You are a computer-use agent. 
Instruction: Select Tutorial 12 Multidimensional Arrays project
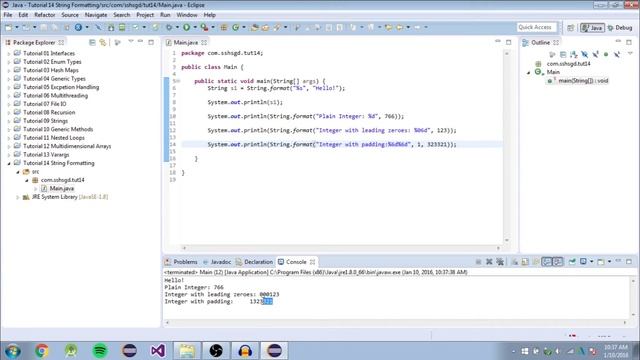(x=67, y=146)
